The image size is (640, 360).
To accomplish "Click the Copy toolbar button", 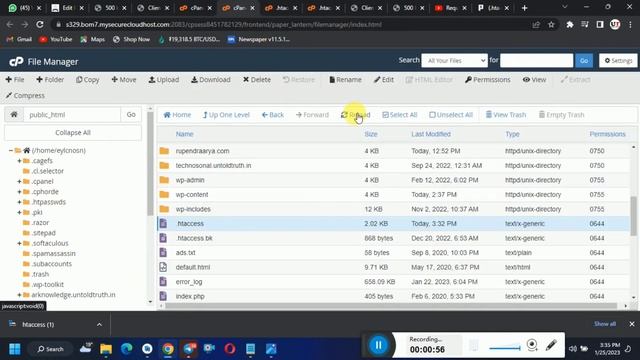I will coord(87,80).
